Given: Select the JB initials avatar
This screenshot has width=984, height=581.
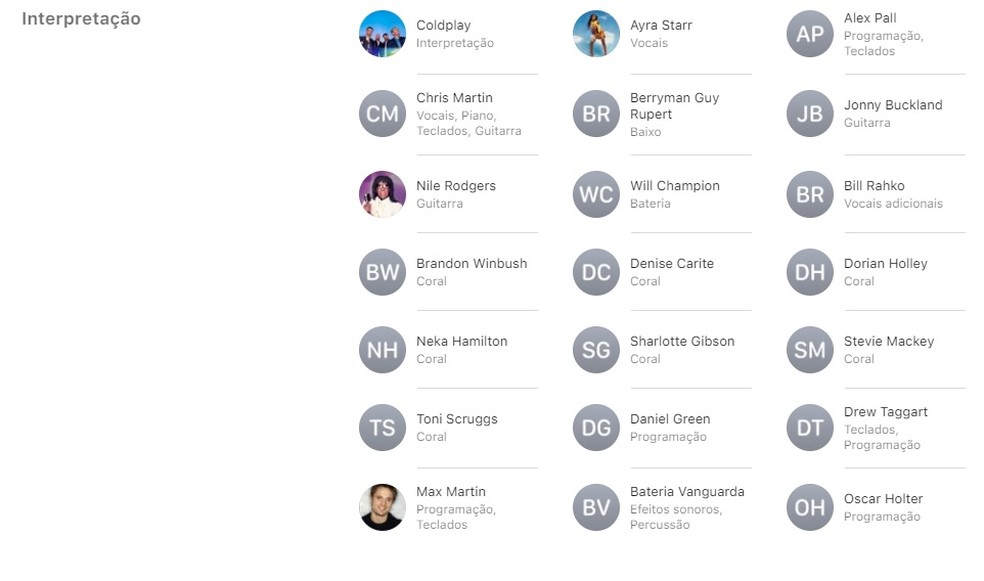Looking at the screenshot, I should coord(810,114).
